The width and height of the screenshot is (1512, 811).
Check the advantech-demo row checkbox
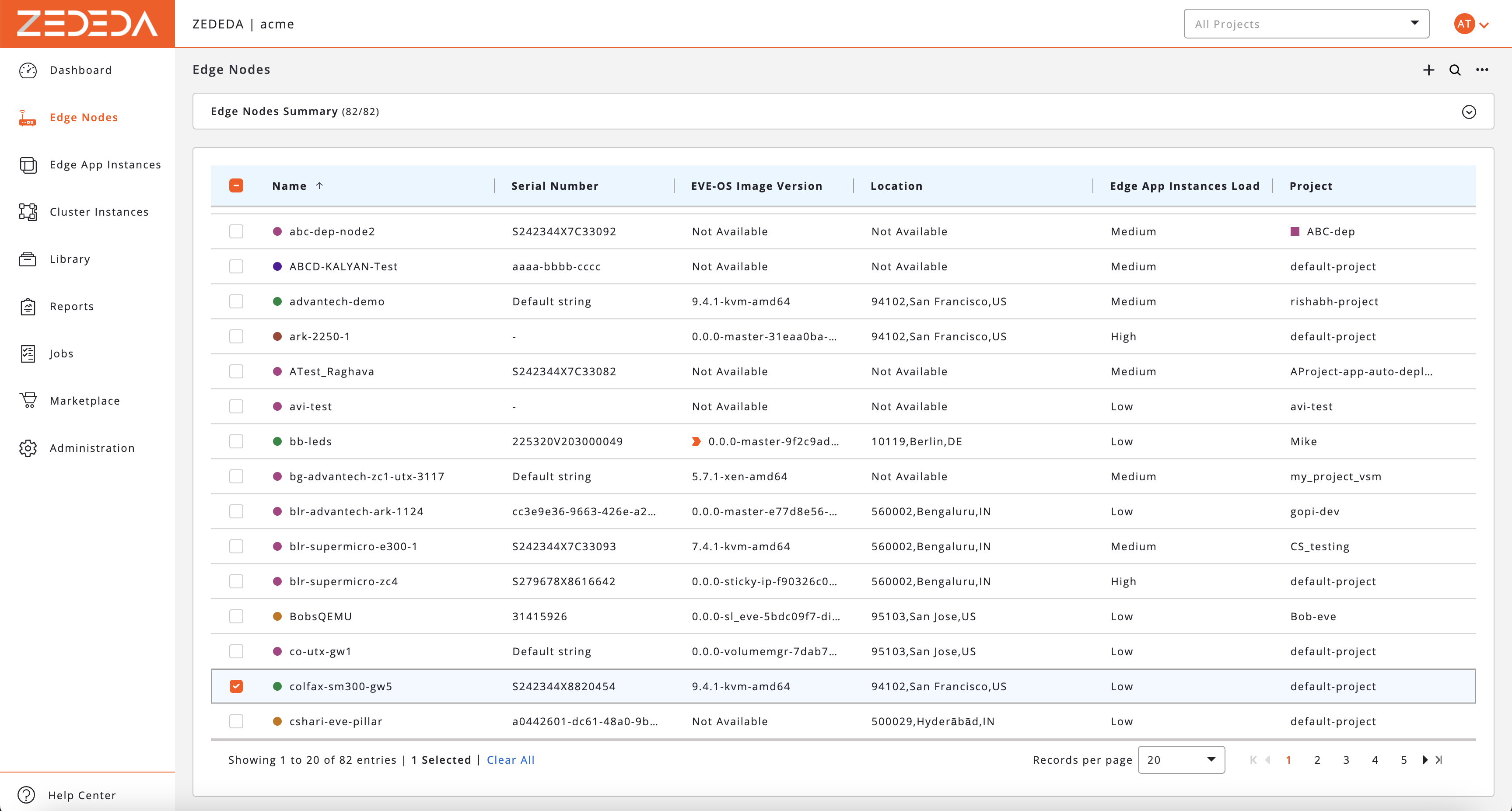tap(237, 301)
